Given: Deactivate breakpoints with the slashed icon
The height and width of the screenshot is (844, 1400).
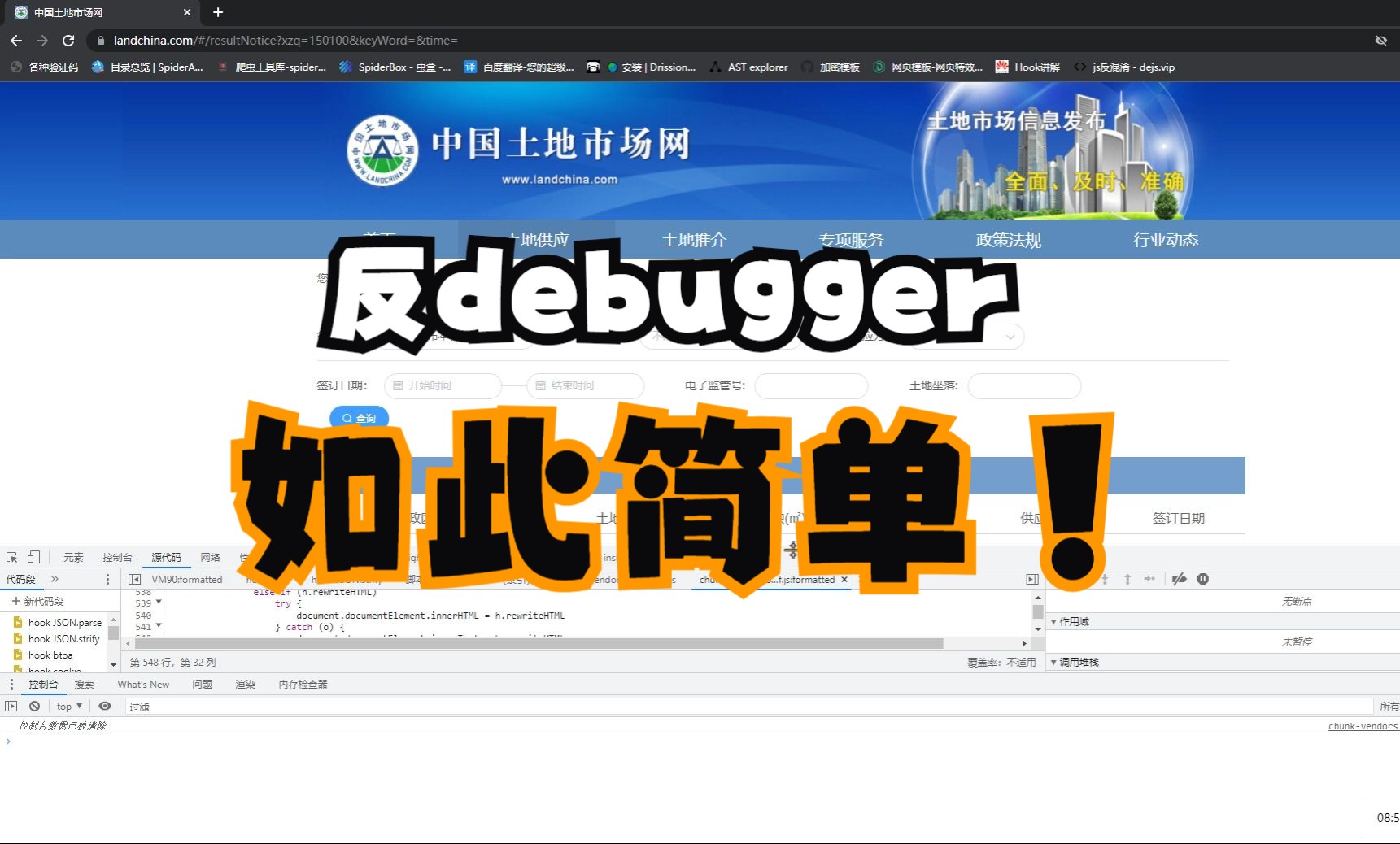Looking at the screenshot, I should [x=1179, y=579].
